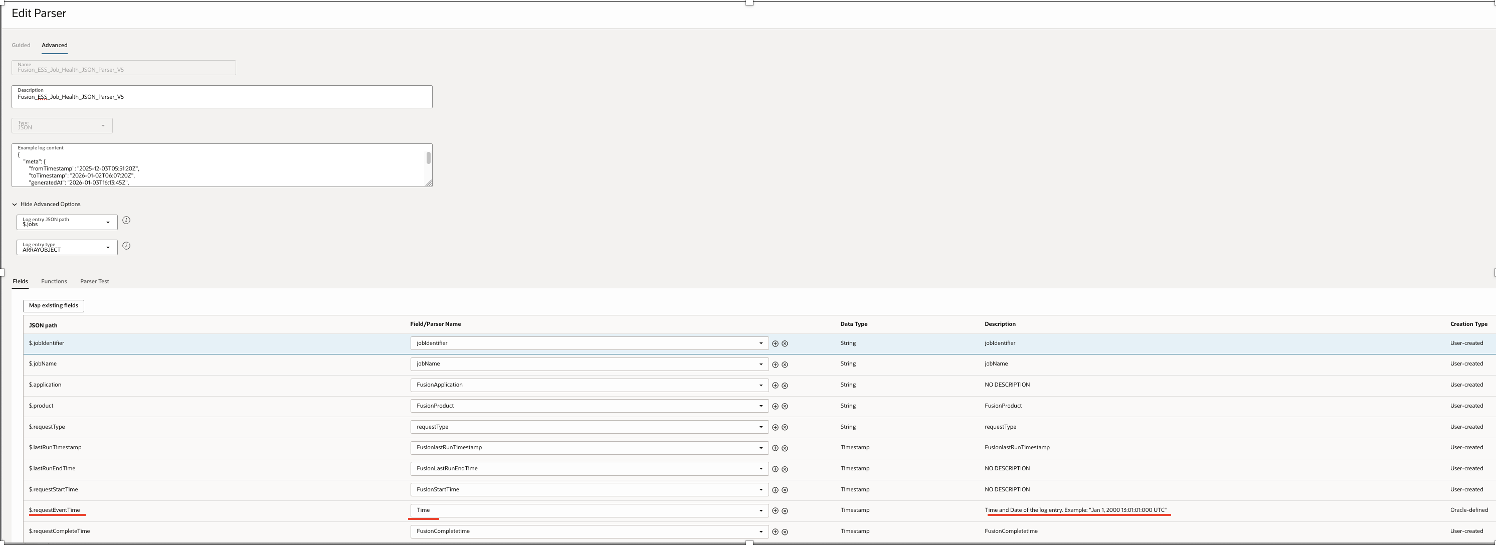Remove the $.application row via its x icon
This screenshot has height=545, width=1496.
point(785,384)
